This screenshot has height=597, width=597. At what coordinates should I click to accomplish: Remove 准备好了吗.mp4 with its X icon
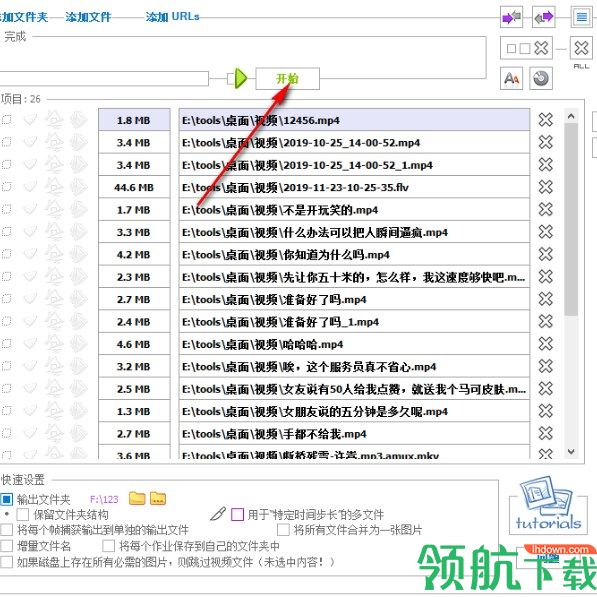pyautogui.click(x=546, y=299)
